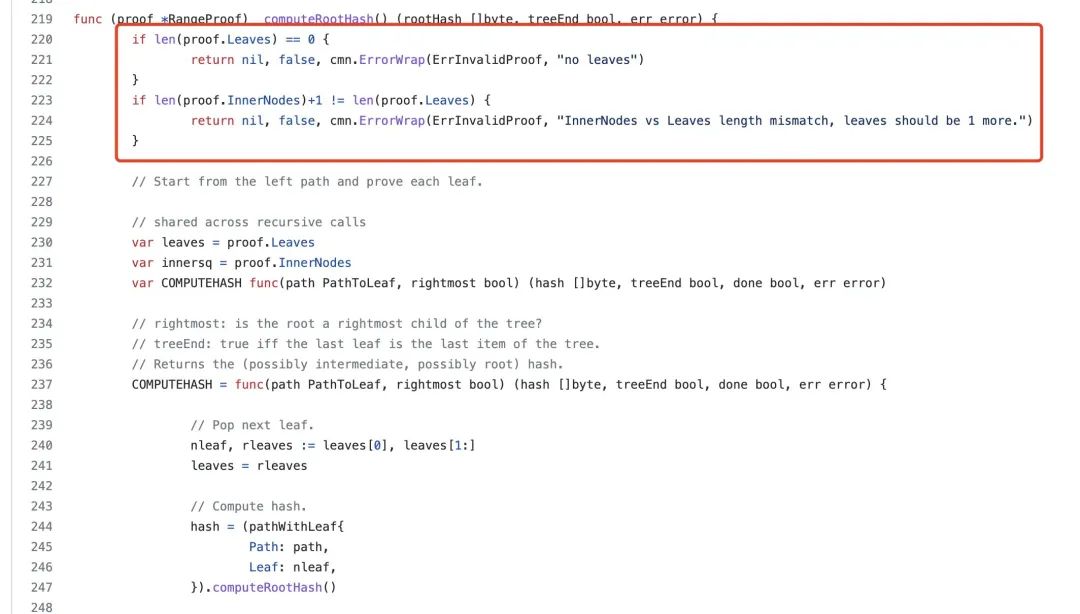
Task: Click ErrorWrap call on line 224
Action: pos(392,121)
